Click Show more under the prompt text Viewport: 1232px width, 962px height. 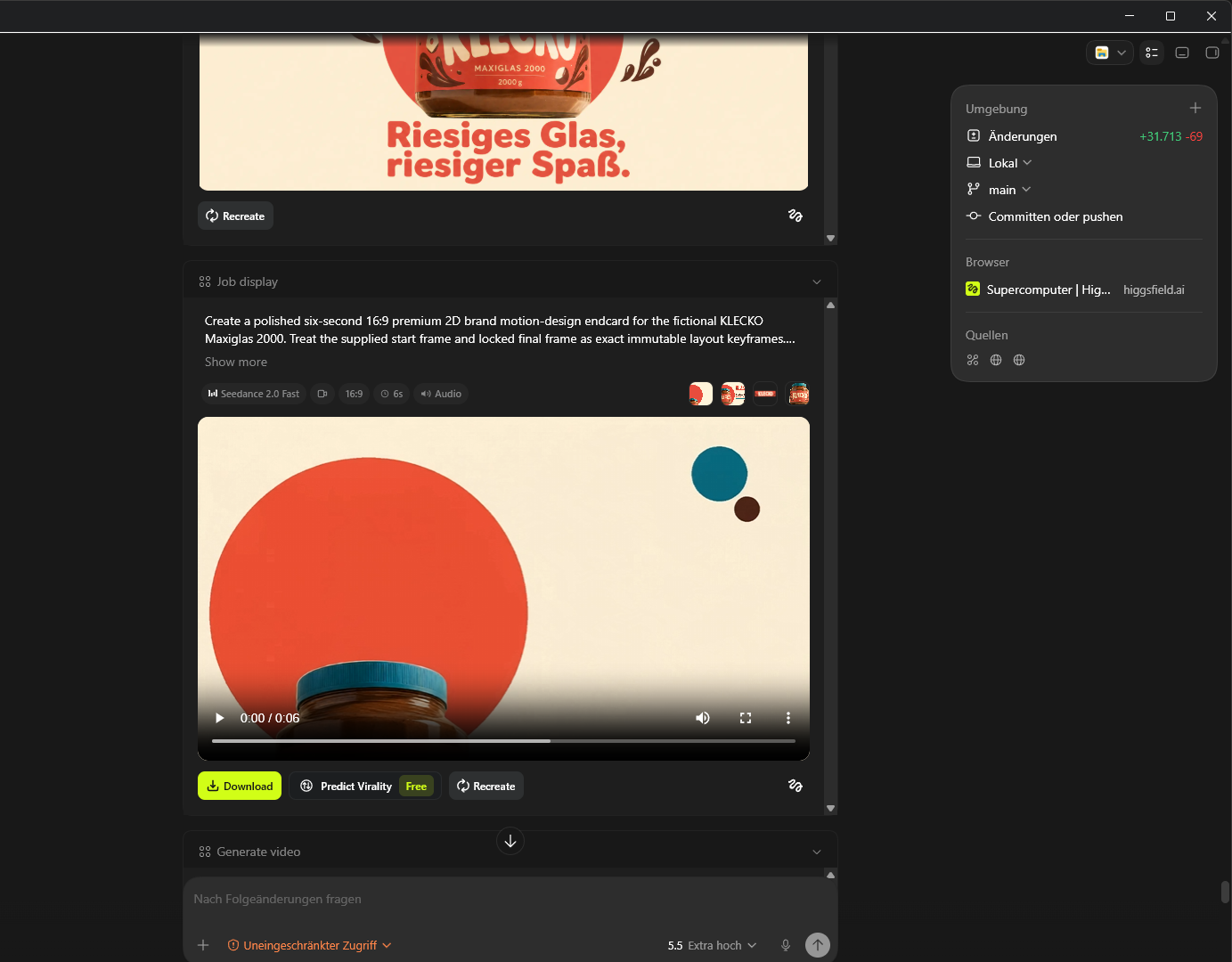pyautogui.click(x=236, y=362)
